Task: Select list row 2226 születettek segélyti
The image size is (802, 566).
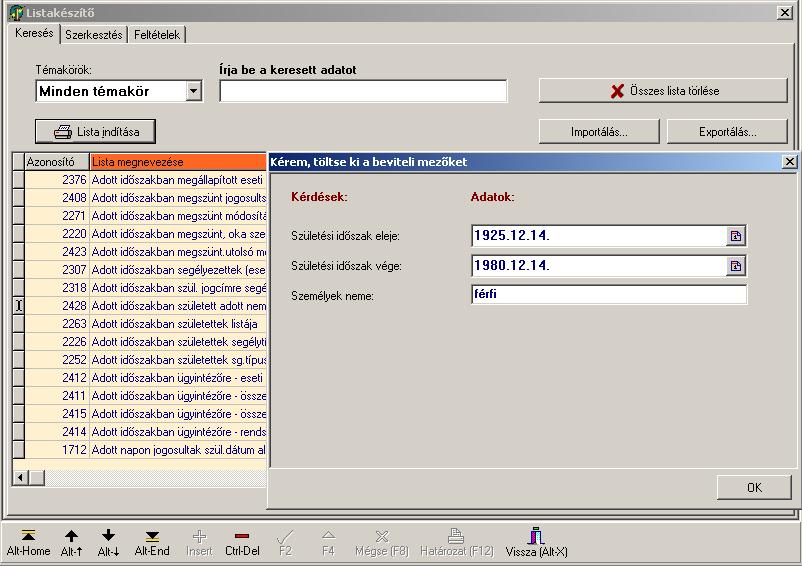Action: (x=145, y=342)
